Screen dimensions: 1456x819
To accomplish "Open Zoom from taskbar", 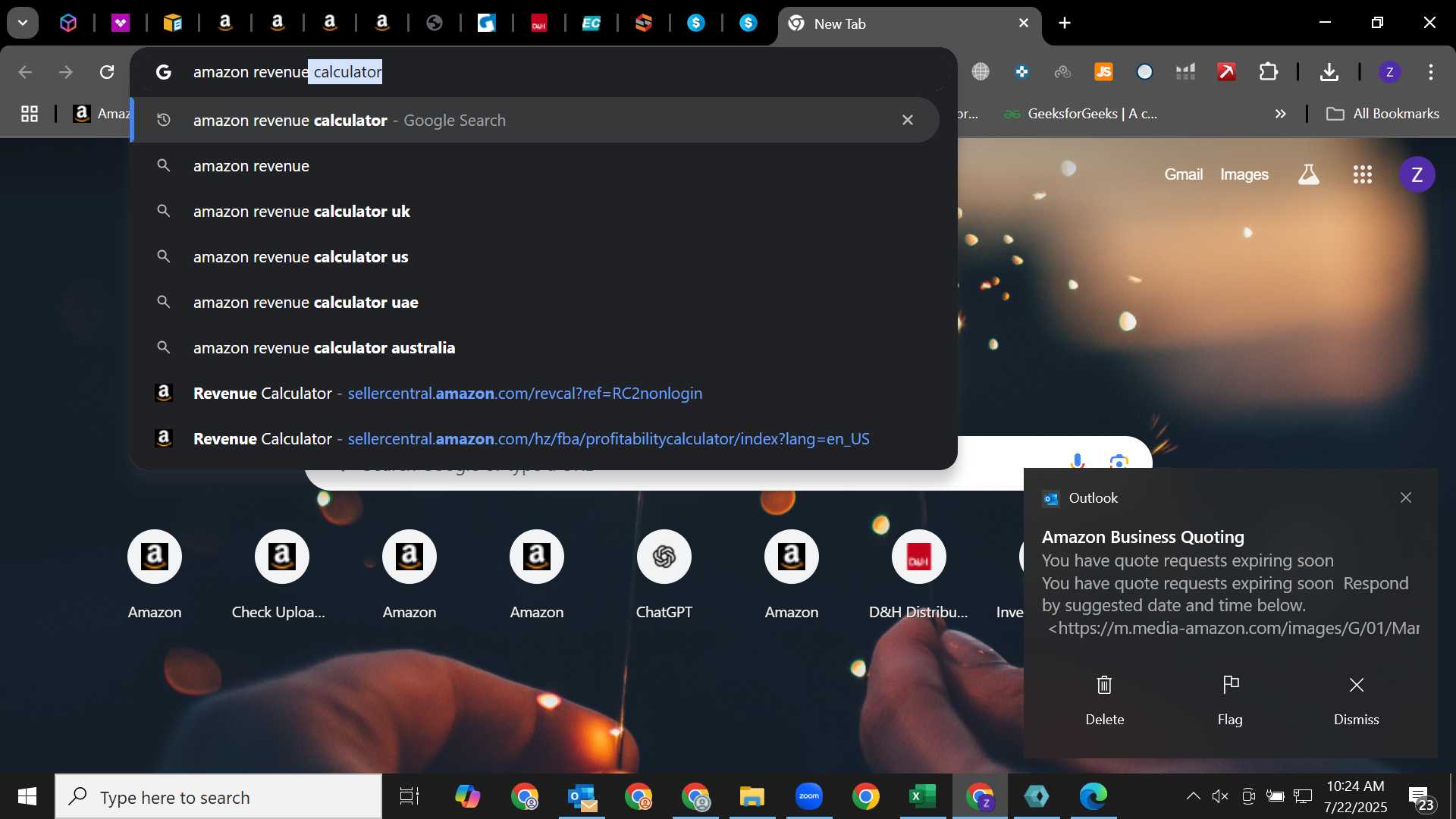I will point(809,796).
